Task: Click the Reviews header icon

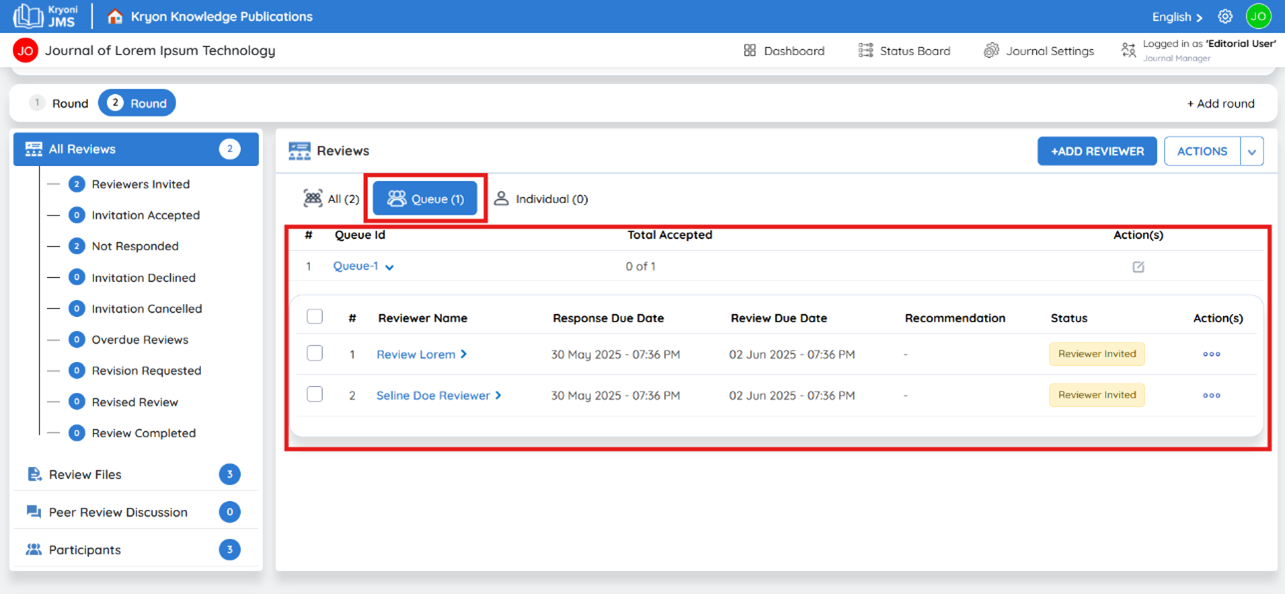Action: 299,151
